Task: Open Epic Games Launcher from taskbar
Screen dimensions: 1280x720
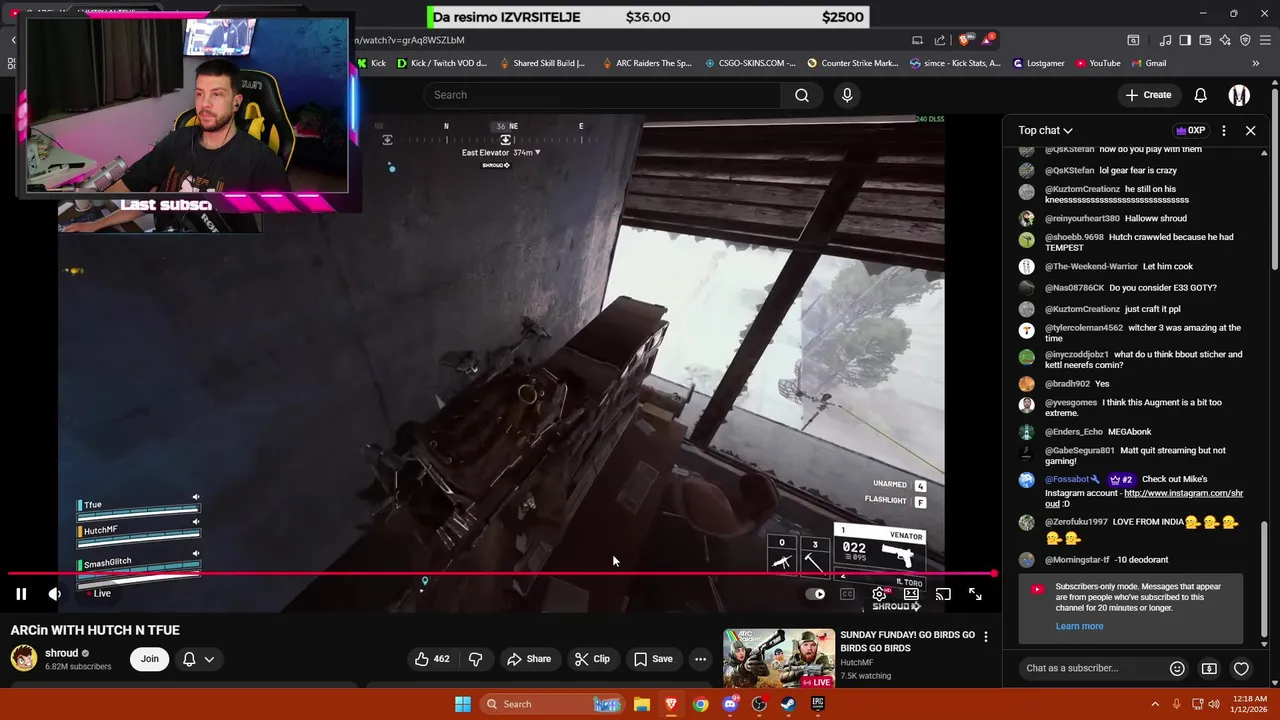Action: [817, 704]
